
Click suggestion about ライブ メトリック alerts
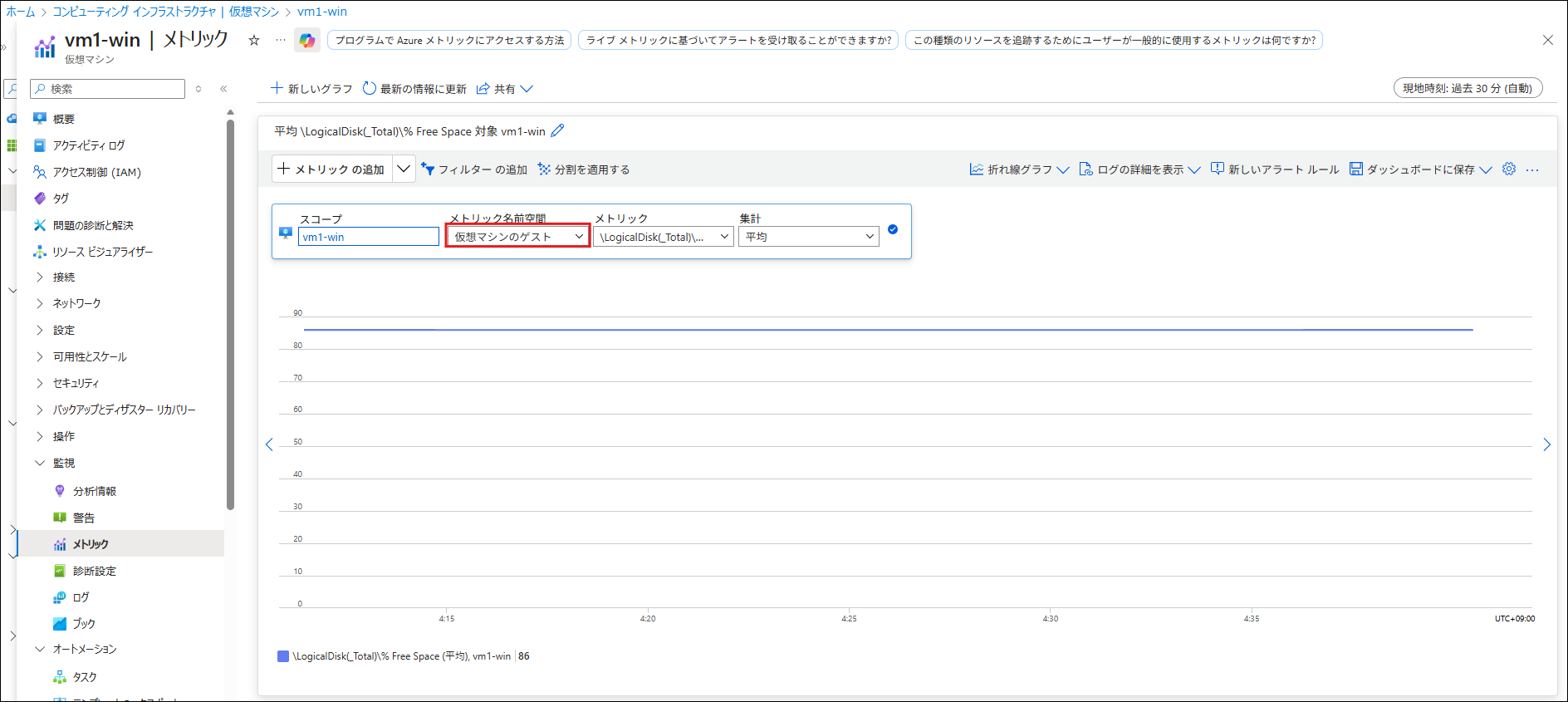(738, 40)
